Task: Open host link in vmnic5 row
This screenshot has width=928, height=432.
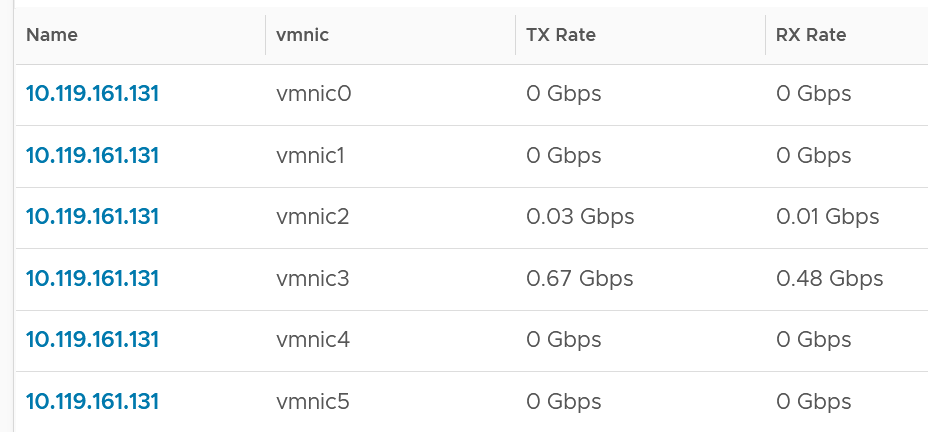Action: pyautogui.click(x=92, y=401)
